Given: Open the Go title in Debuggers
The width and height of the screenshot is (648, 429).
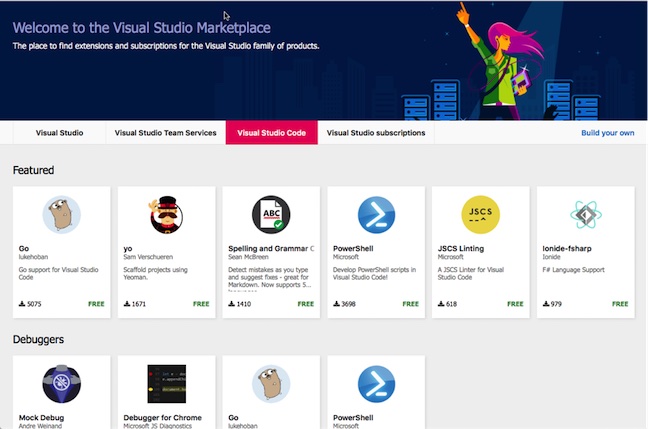Looking at the screenshot, I should click(233, 417).
